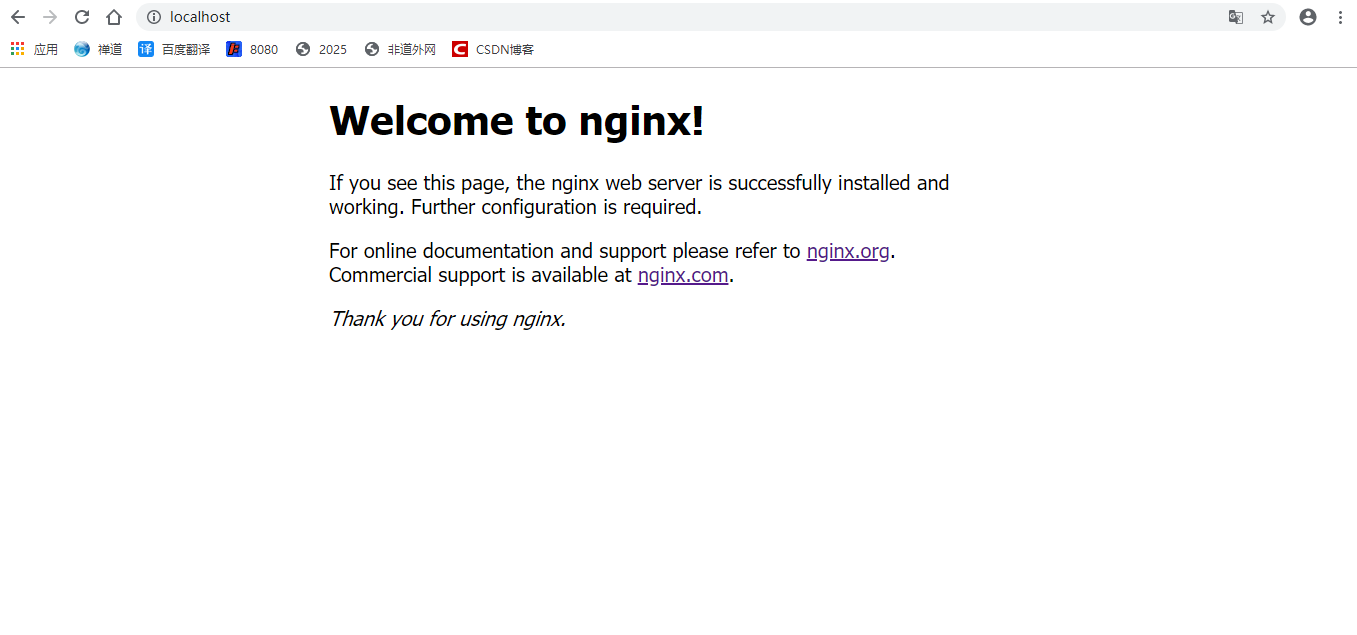Open the 2025 bookmark

[x=321, y=49]
